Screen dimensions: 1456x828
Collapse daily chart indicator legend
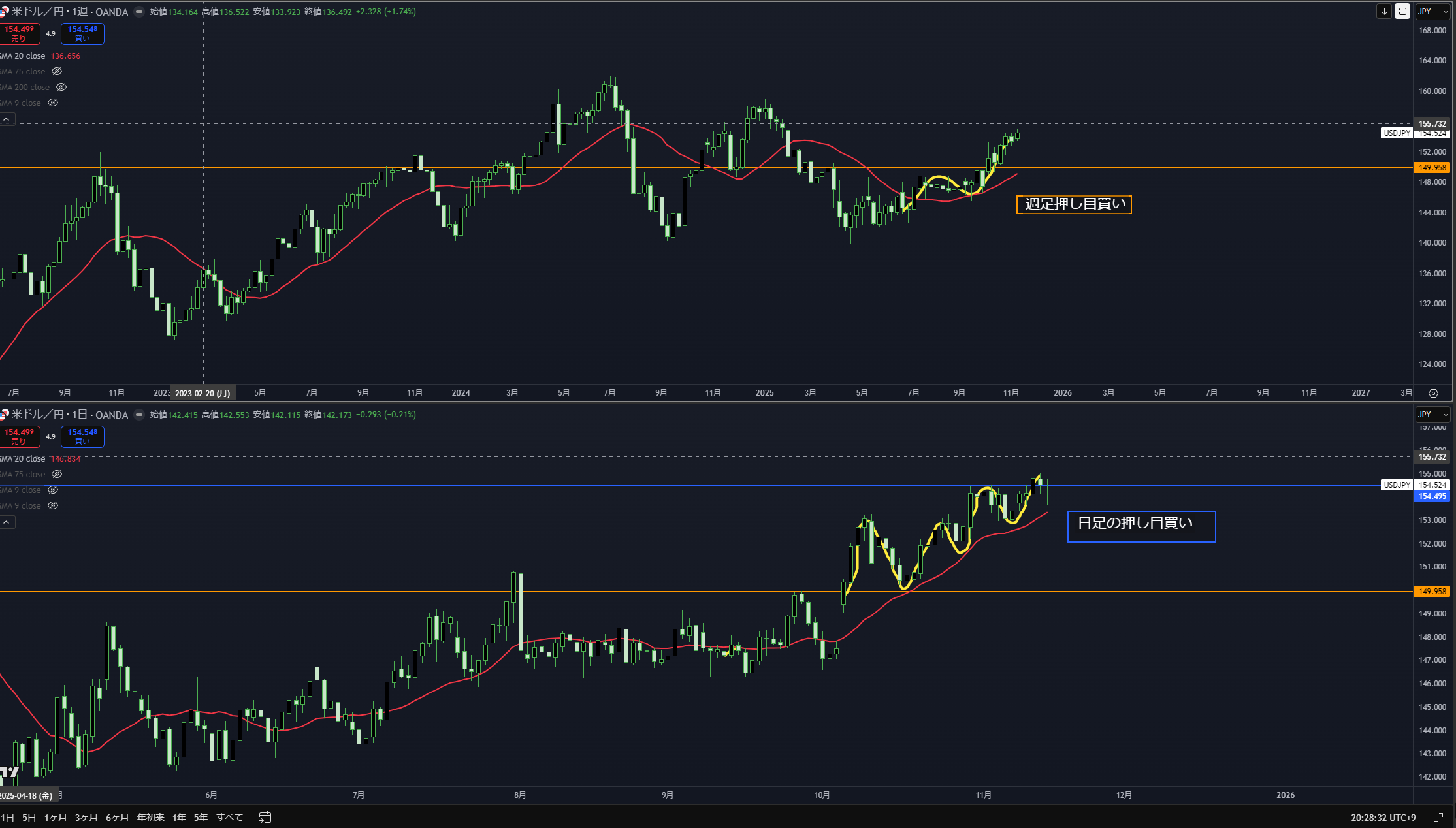pos(7,522)
